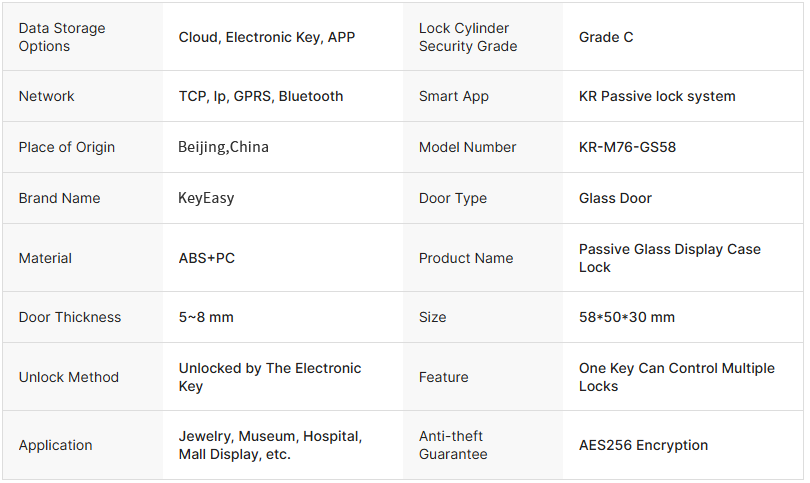Click the Beijing,China origin value
810x483 pixels.
(223, 147)
